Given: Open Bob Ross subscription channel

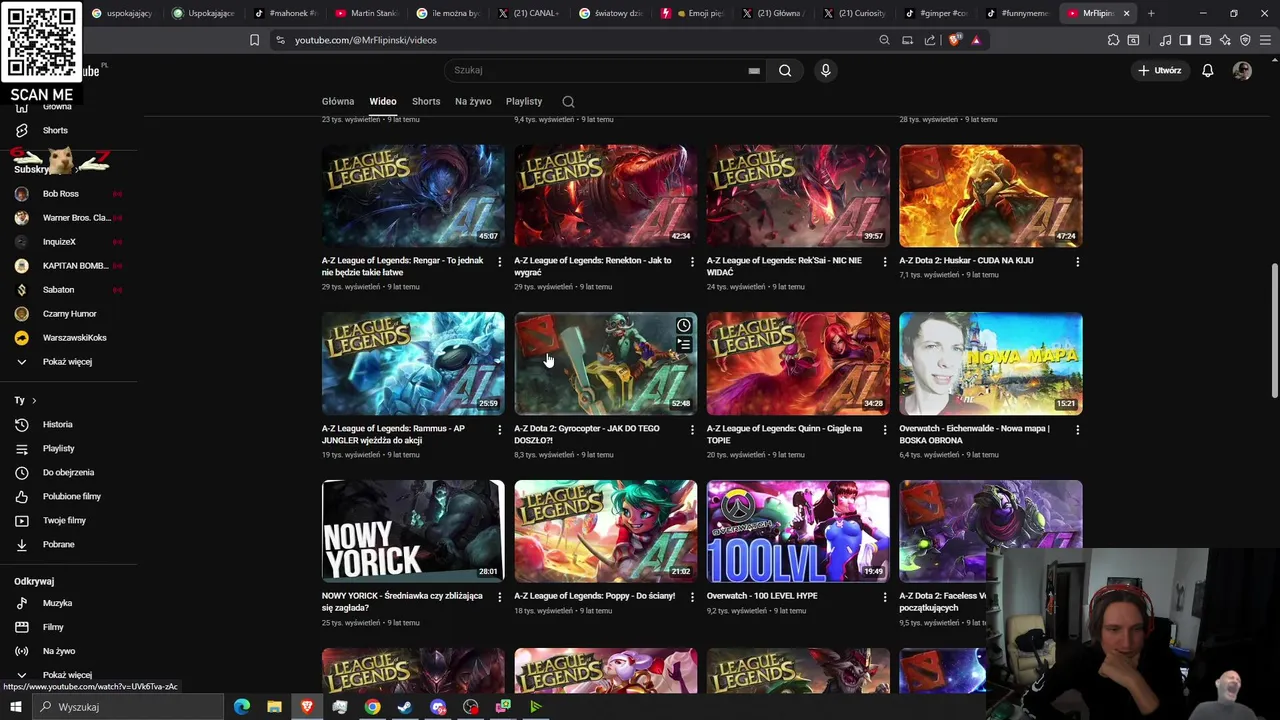Looking at the screenshot, I should [x=60, y=193].
